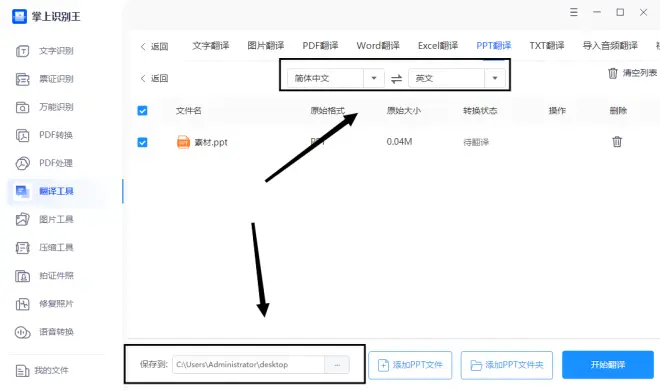This screenshot has width=660, height=391.
Task: Click the 操作 column header
Action: click(557, 111)
